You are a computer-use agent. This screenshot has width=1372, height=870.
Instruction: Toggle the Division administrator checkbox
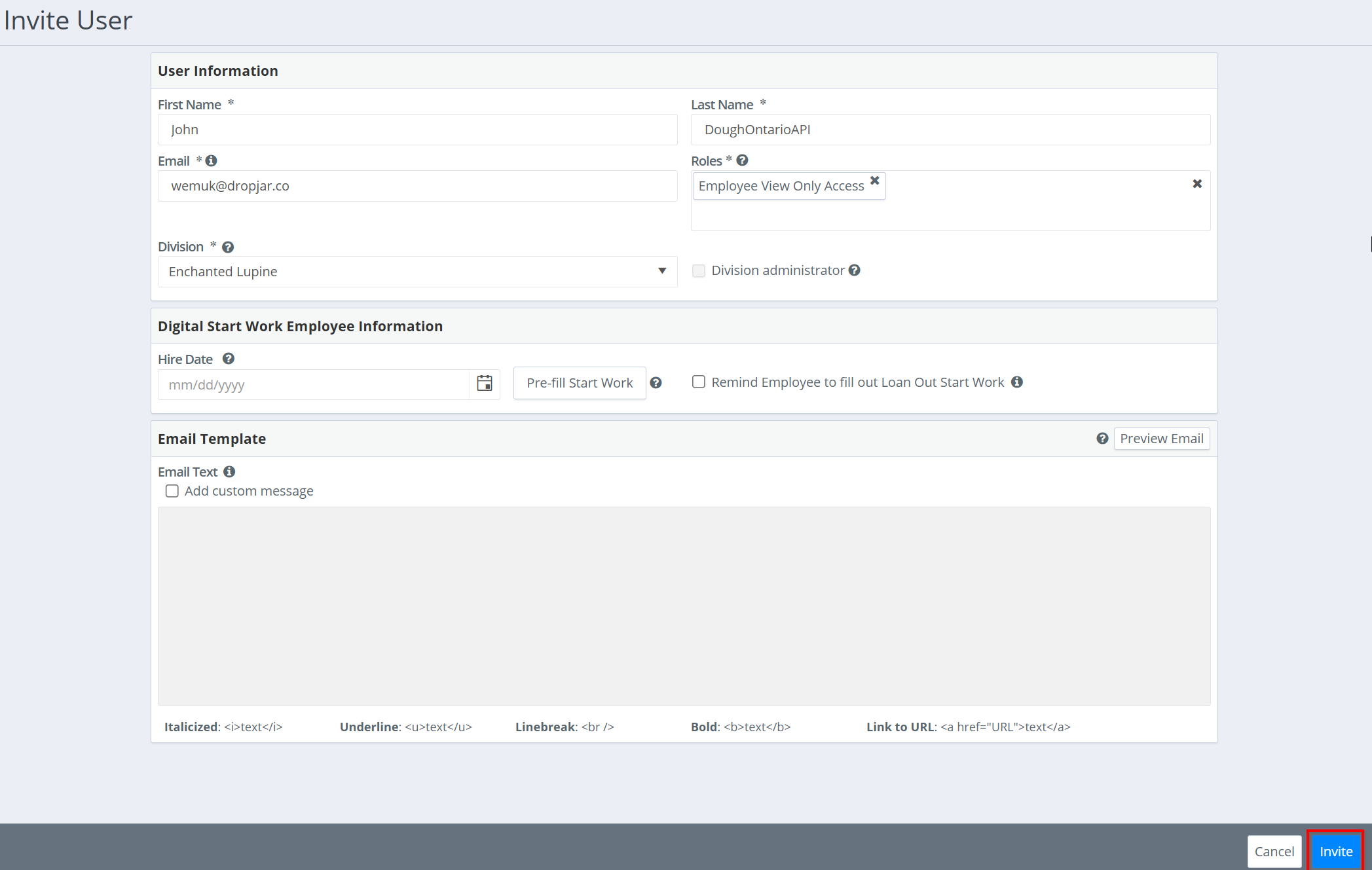699,271
